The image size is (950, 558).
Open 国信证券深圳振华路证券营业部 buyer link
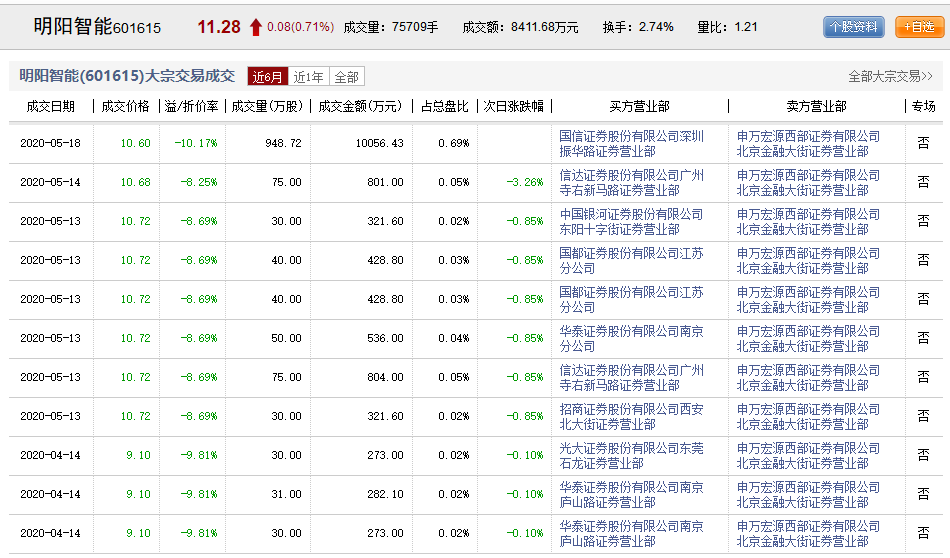click(631, 144)
